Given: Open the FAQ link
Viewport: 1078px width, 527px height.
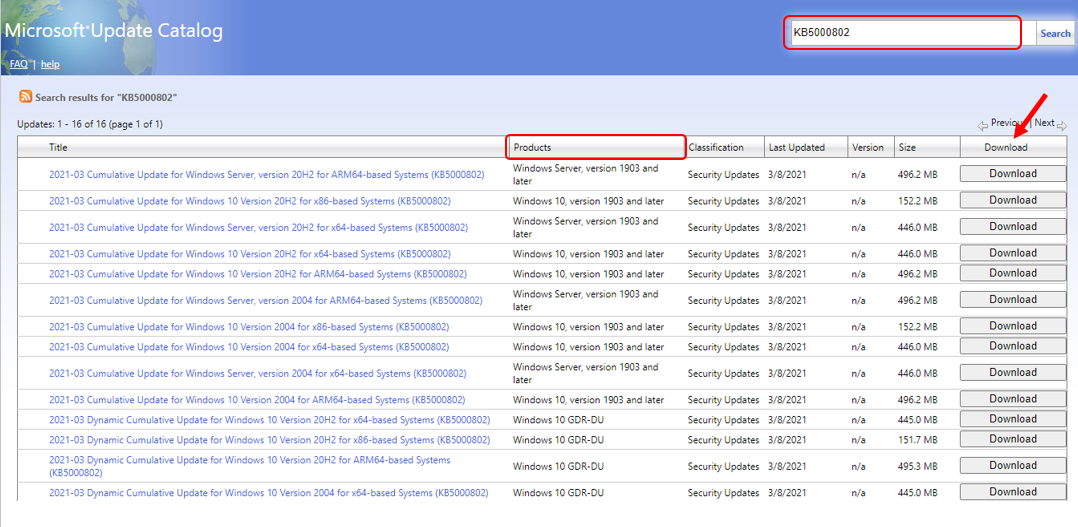Looking at the screenshot, I should (19, 64).
